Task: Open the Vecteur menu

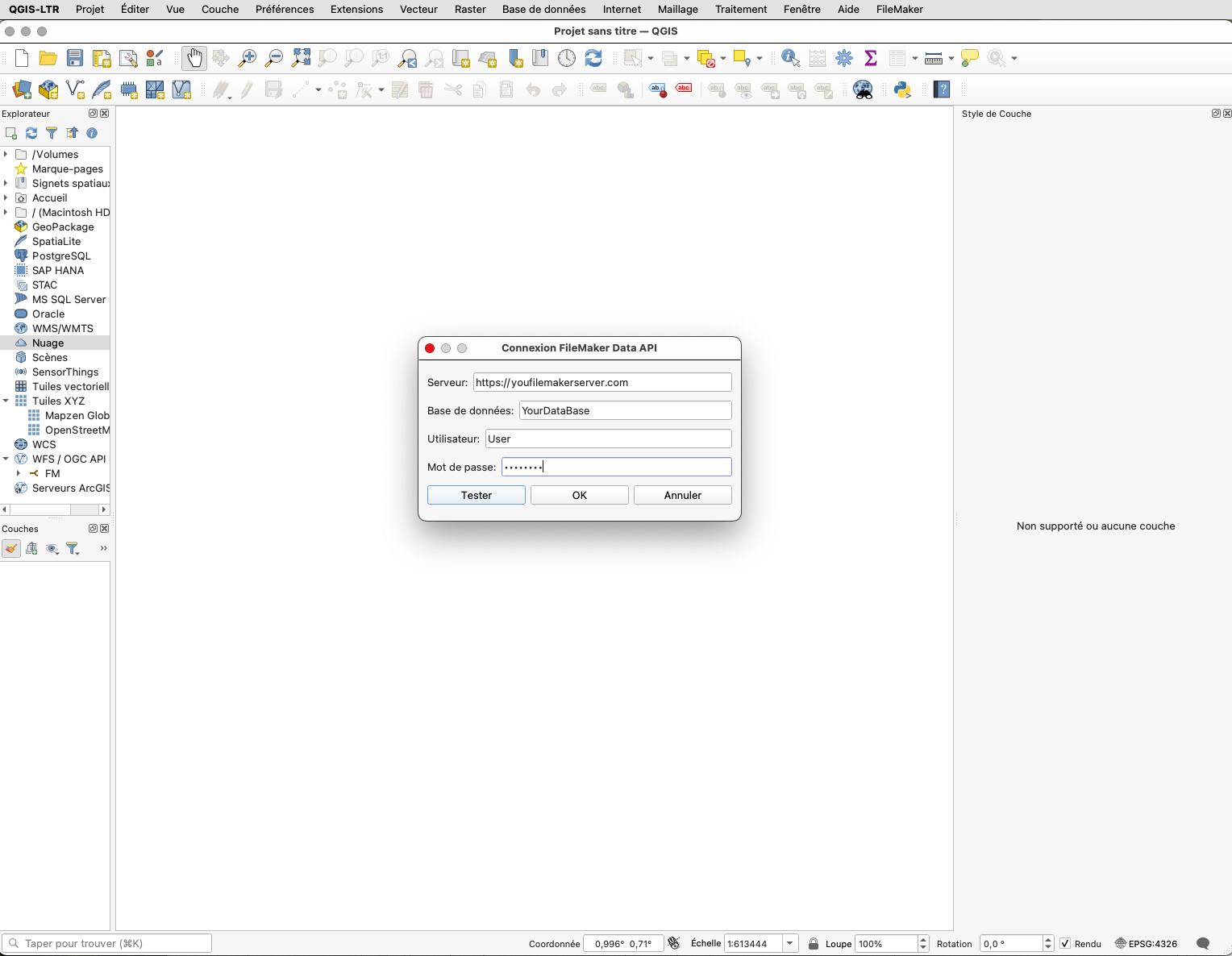Action: click(x=418, y=9)
